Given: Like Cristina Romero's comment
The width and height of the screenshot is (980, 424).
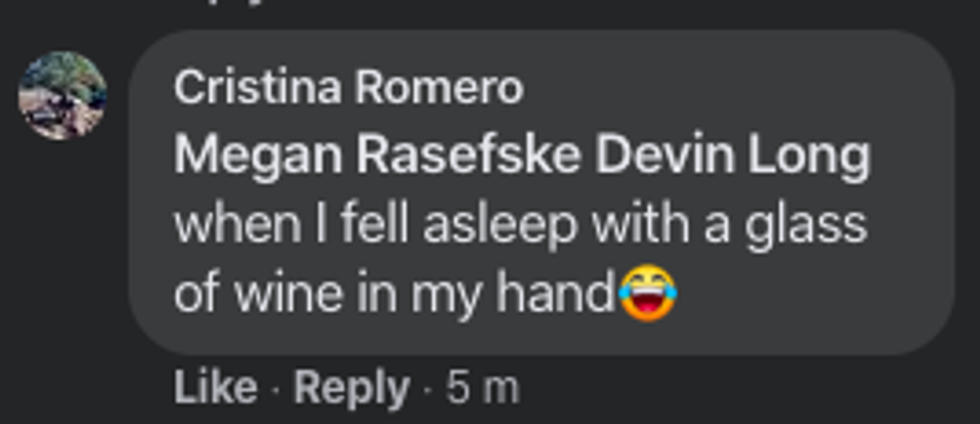Looking at the screenshot, I should point(215,388).
